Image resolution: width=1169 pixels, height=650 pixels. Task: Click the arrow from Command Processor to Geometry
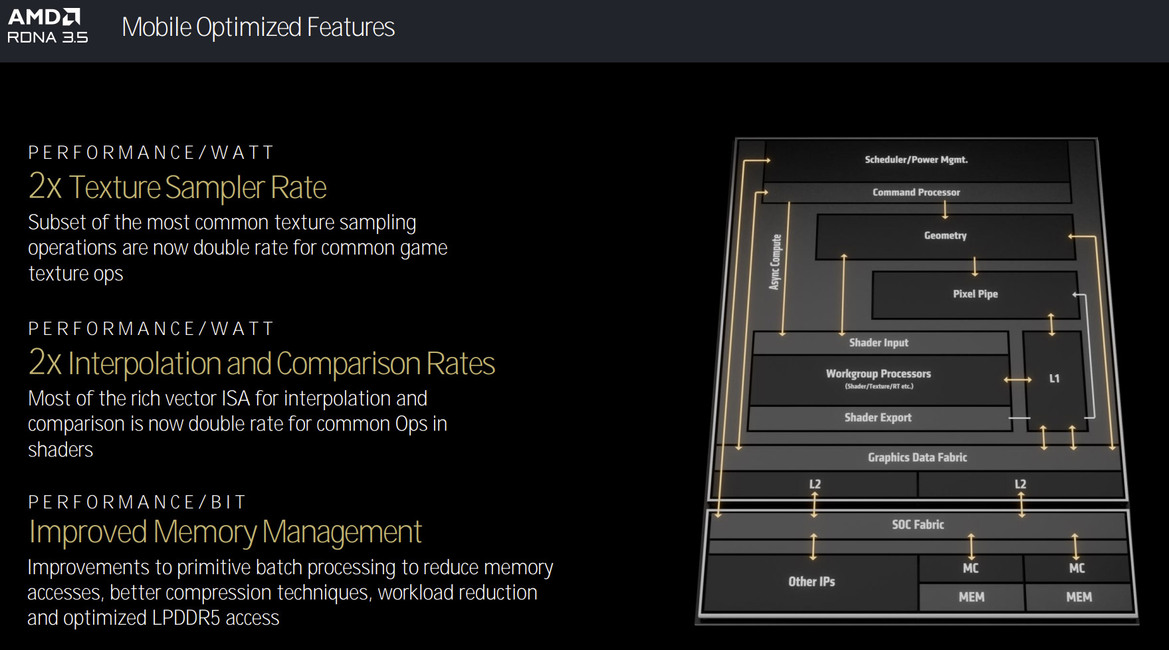(945, 209)
